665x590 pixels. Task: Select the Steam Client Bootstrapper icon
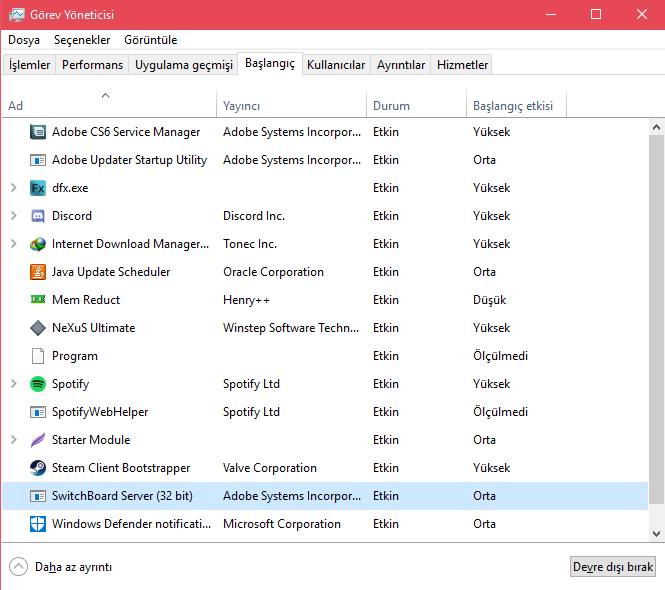(x=38, y=468)
